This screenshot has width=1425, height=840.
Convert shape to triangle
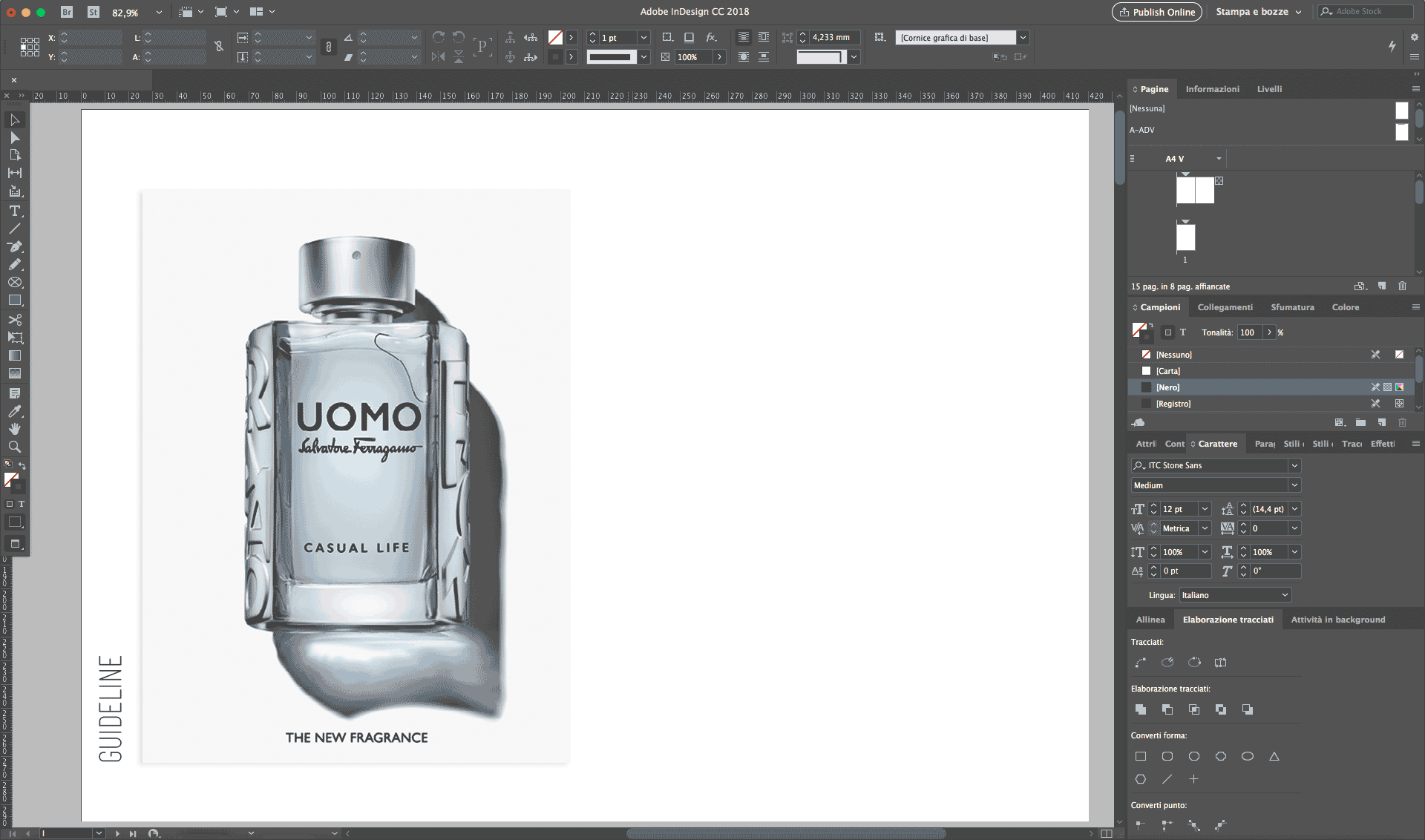[x=1274, y=756]
